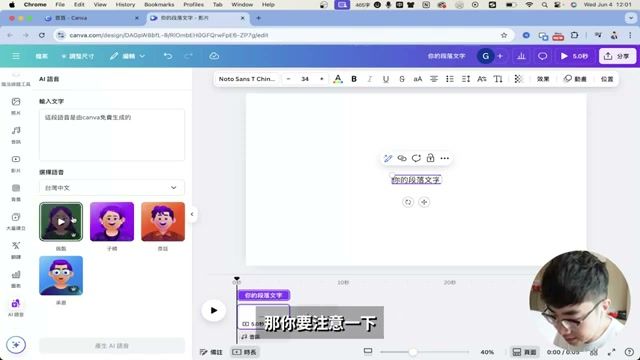640x360 pixels.
Task: Click the generate AI voice button
Action: 112,346
